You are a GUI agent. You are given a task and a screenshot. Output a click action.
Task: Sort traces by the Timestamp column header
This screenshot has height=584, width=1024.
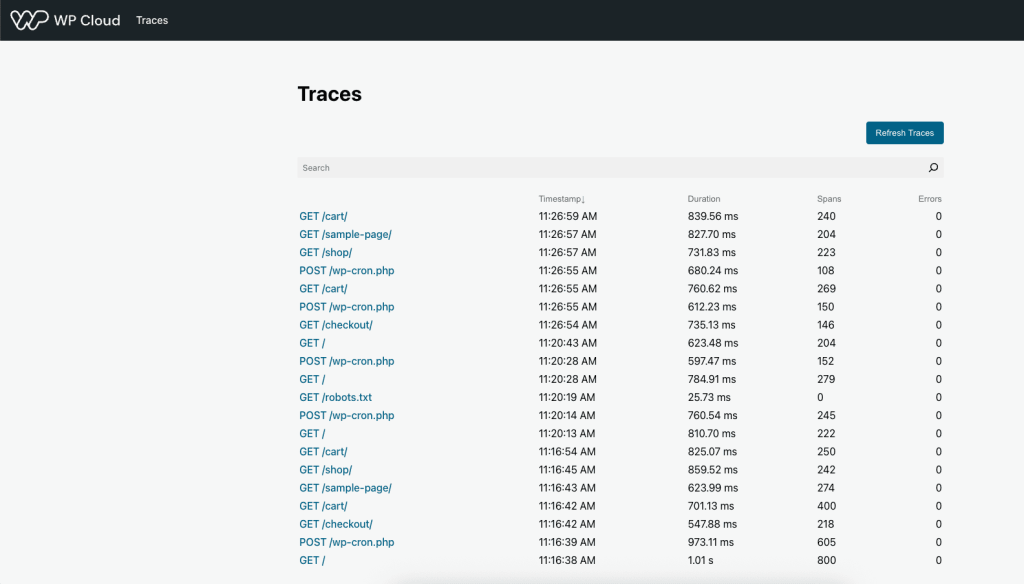click(561, 199)
